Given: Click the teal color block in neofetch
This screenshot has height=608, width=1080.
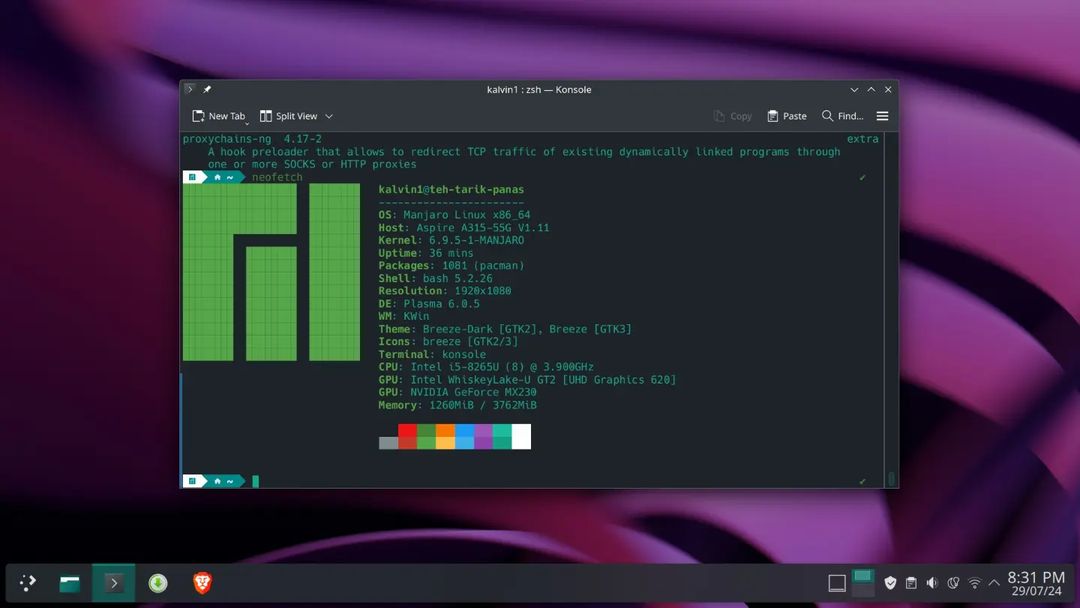Looking at the screenshot, I should point(502,437).
